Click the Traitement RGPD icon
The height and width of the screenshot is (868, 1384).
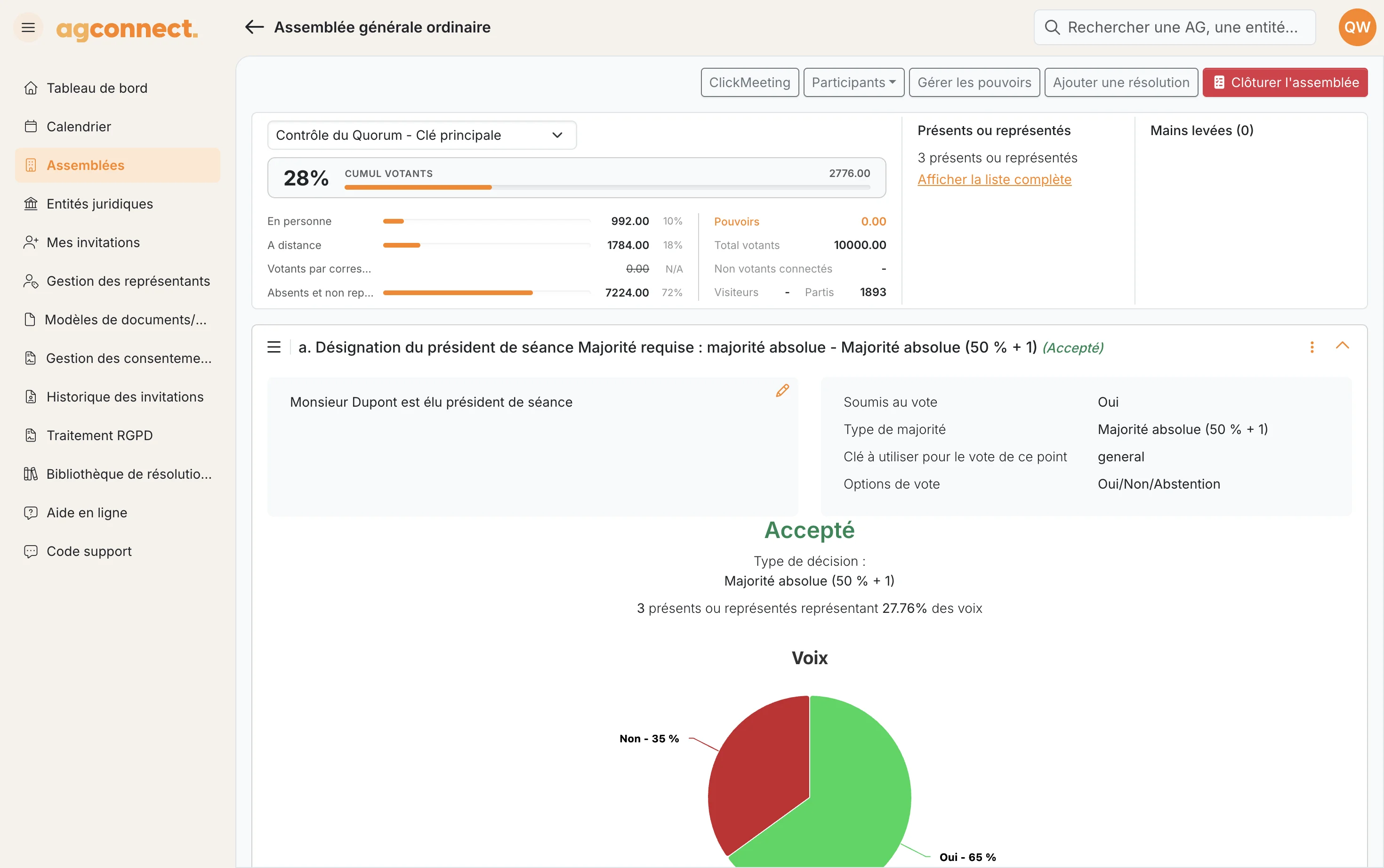31,435
